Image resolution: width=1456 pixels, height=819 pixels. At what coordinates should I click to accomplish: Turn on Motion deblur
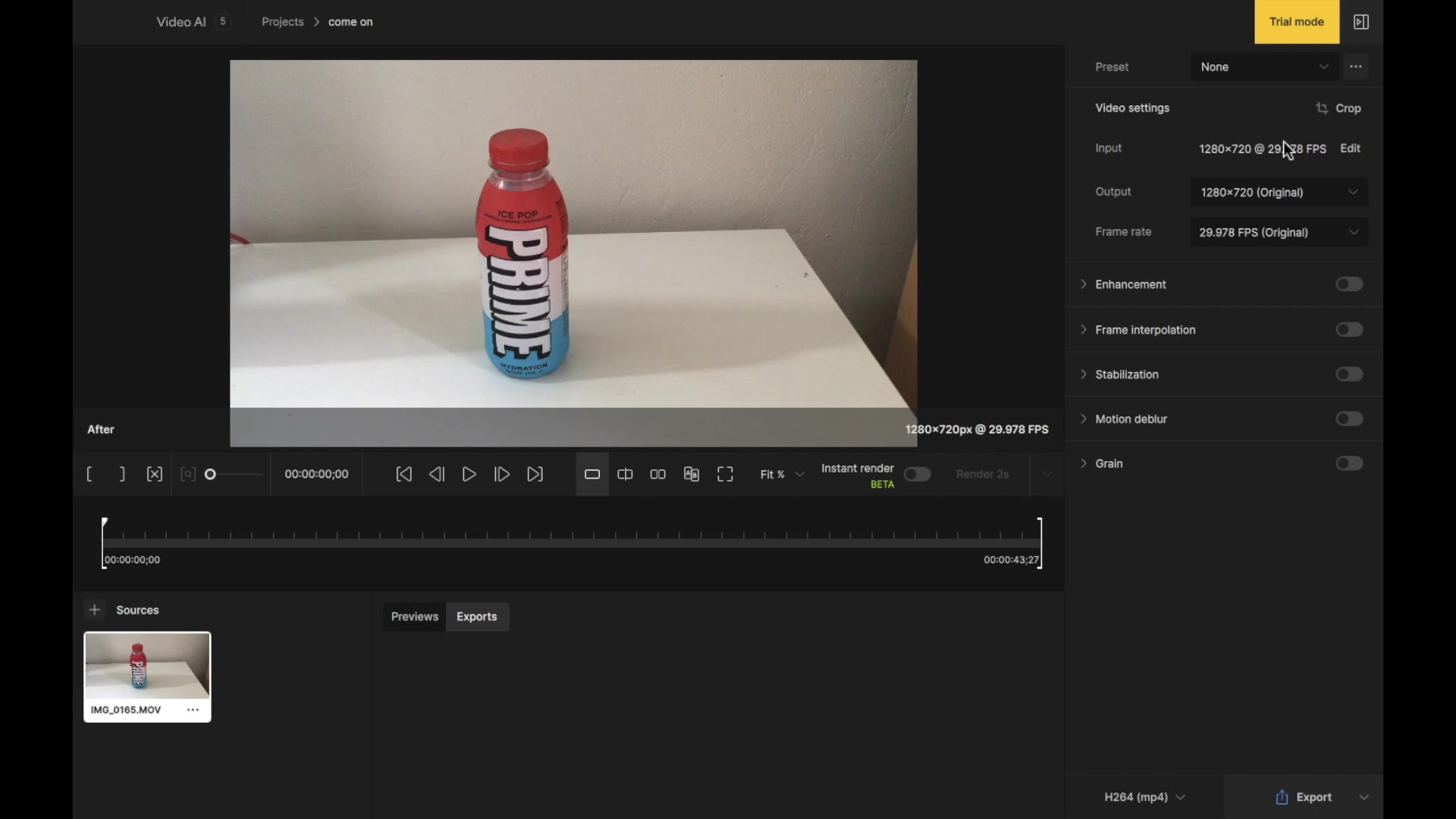[1349, 419]
